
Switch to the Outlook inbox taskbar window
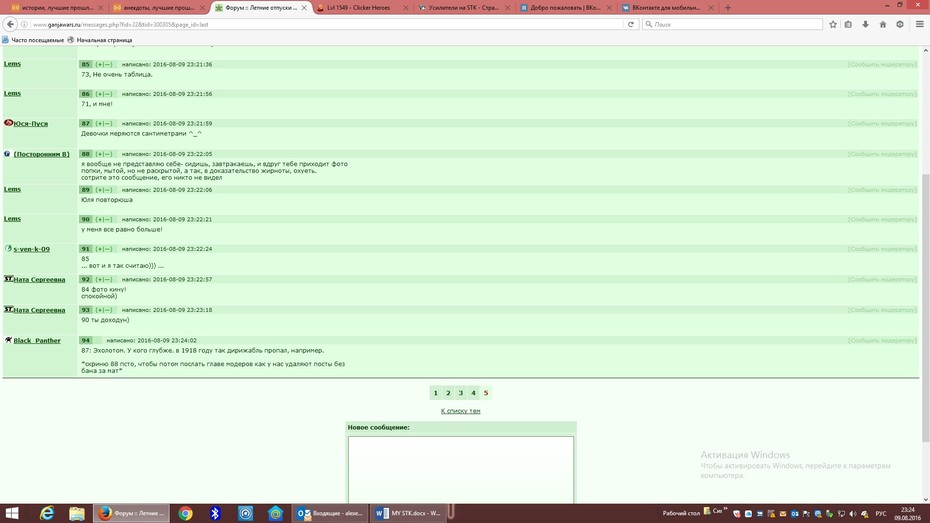pyautogui.click(x=330, y=513)
